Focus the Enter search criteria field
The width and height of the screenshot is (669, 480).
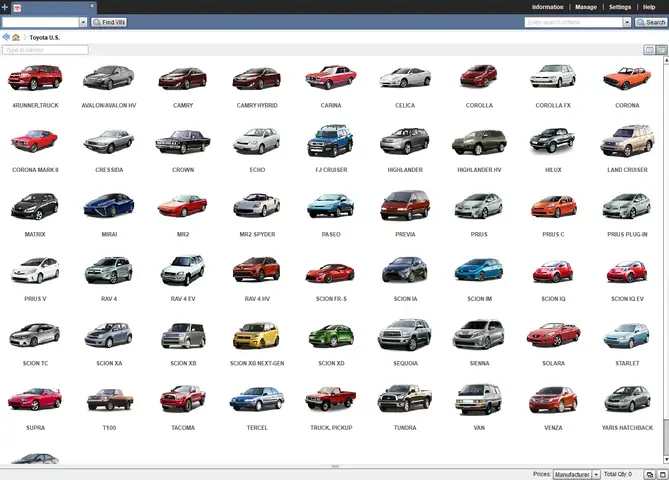tap(573, 22)
